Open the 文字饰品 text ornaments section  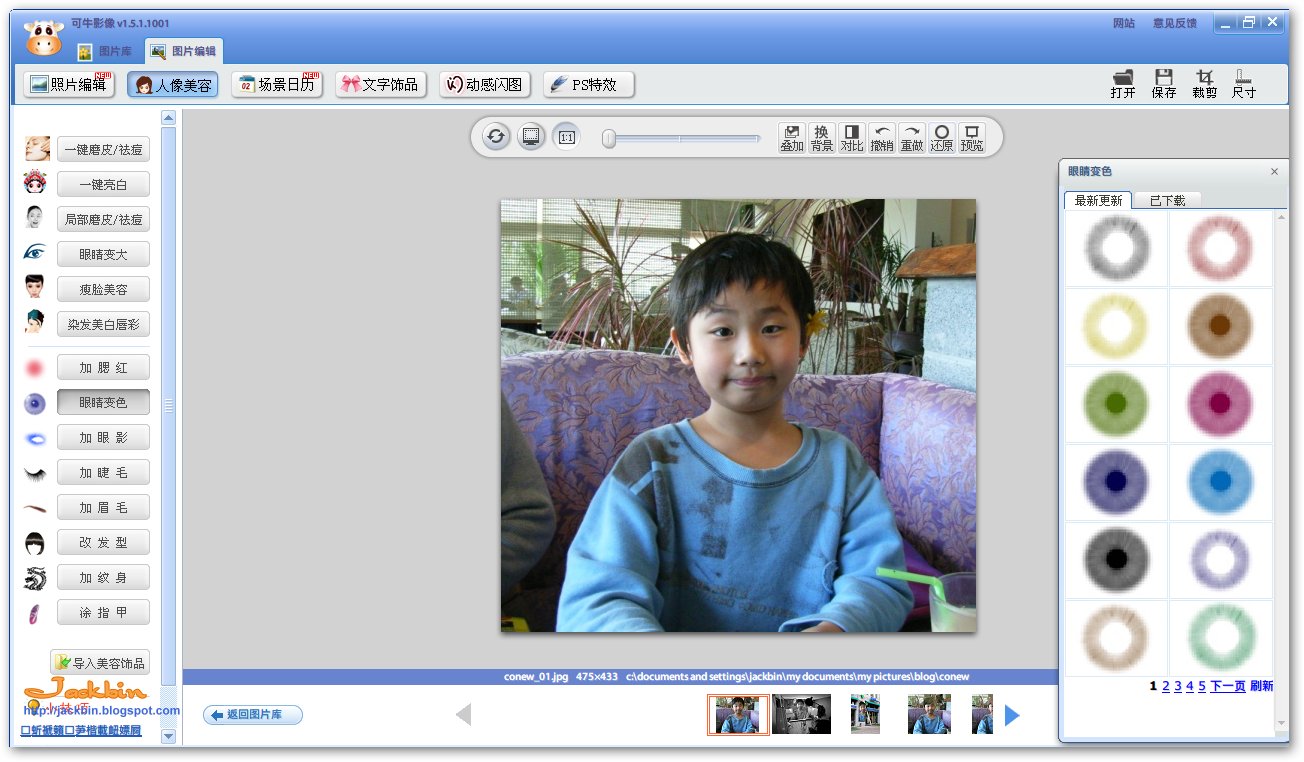[381, 85]
